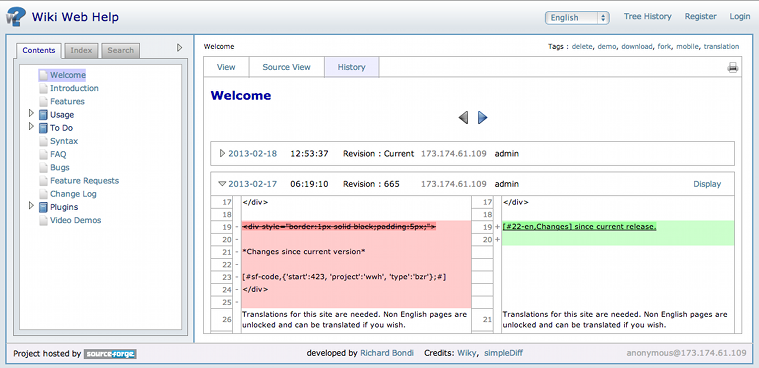This screenshot has height=368, width=759.
Task: Expand the To Do tree node
Action: tap(31, 126)
